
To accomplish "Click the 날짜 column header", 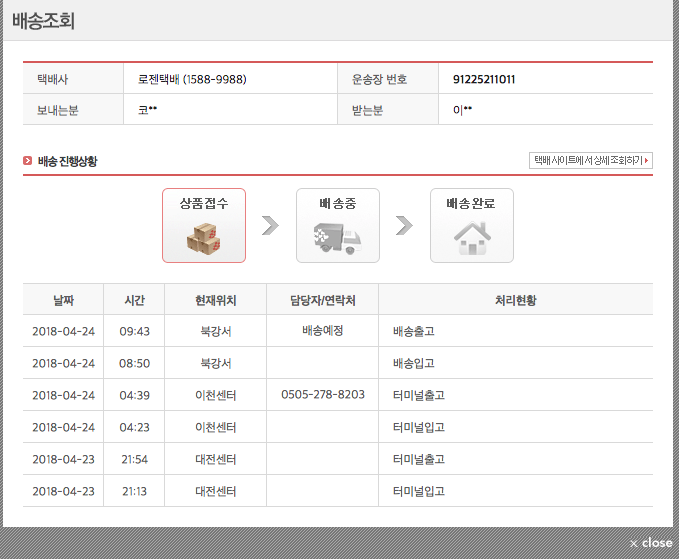I will pyautogui.click(x=63, y=300).
